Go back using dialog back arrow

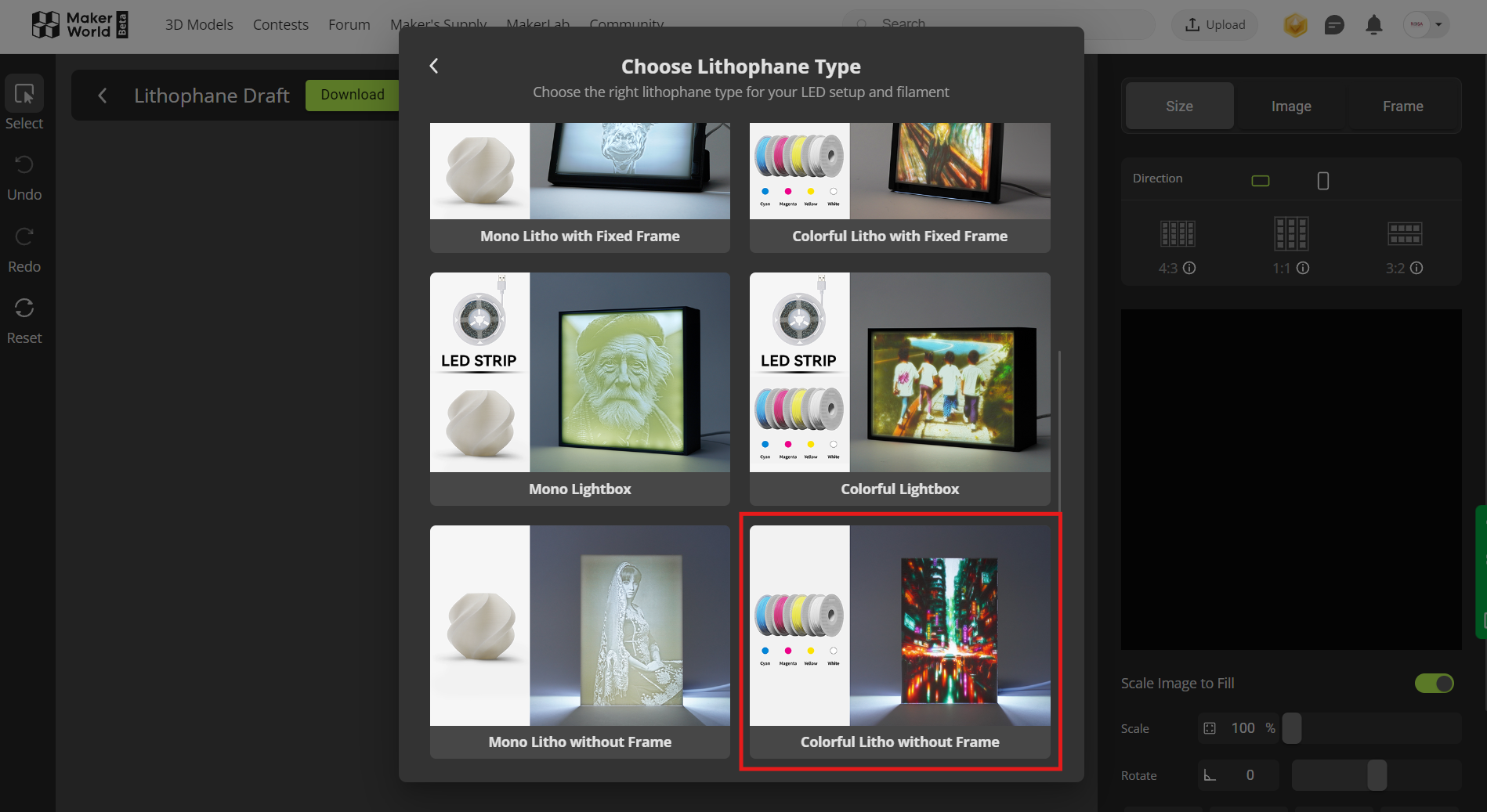click(434, 67)
